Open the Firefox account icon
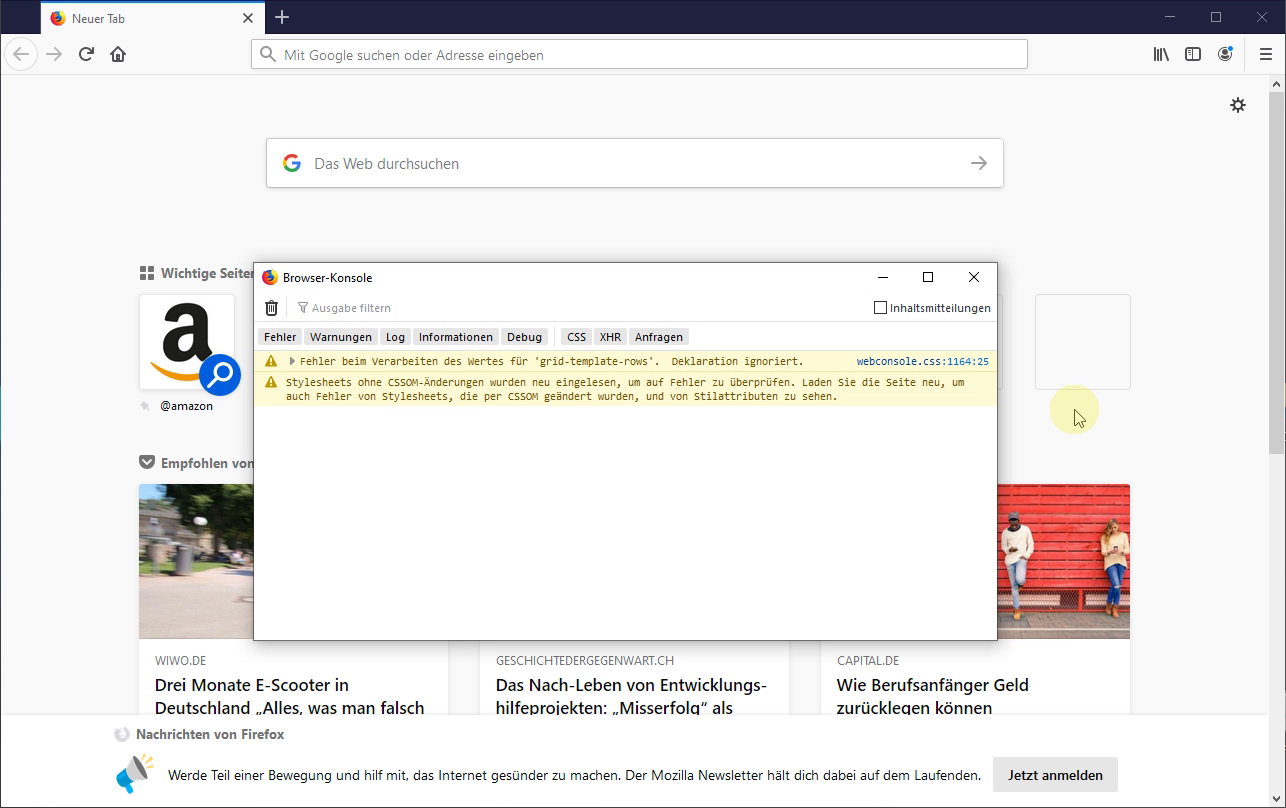The width and height of the screenshot is (1286, 808). point(1225,54)
